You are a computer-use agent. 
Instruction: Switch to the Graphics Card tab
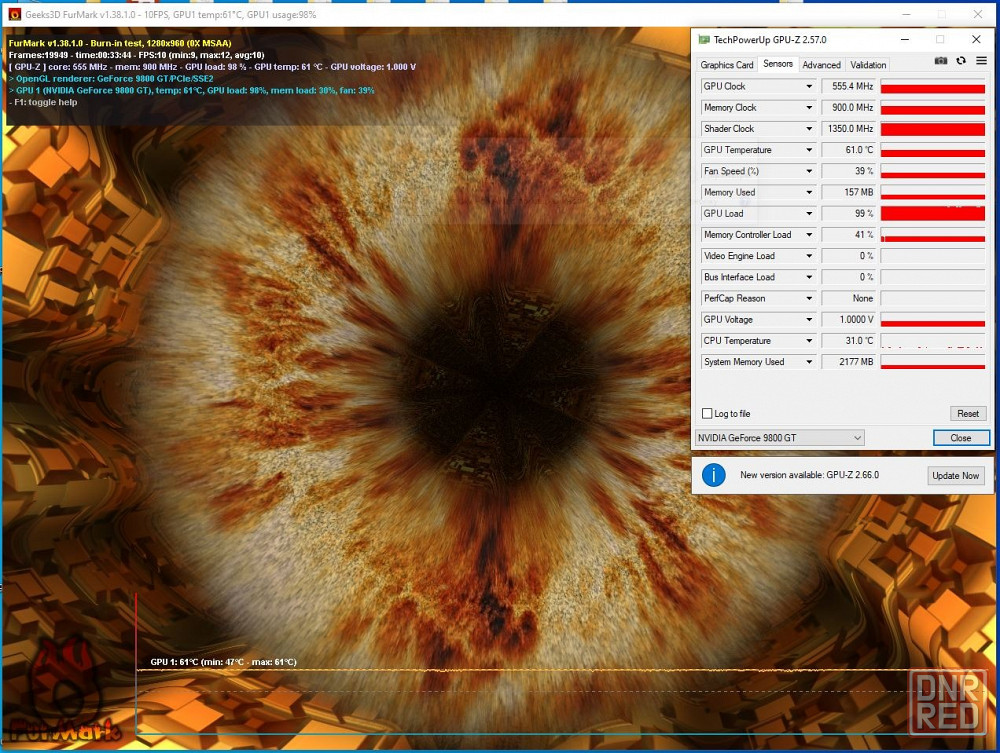726,64
